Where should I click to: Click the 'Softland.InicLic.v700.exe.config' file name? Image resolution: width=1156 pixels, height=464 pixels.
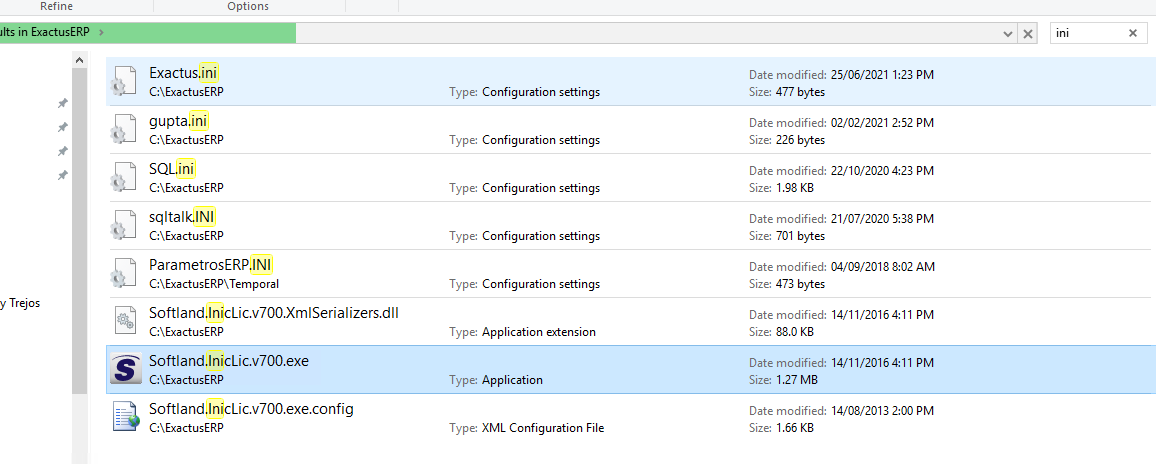(251, 409)
